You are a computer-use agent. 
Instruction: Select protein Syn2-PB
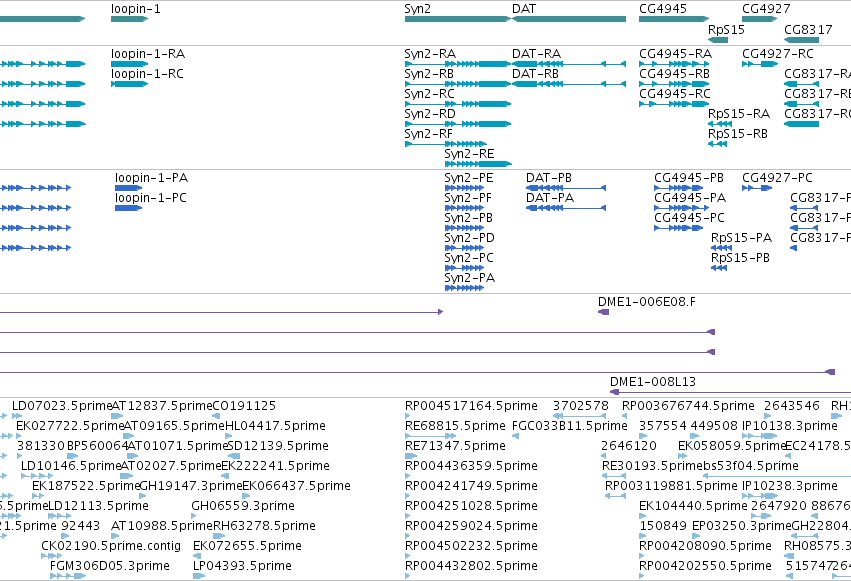tap(464, 228)
